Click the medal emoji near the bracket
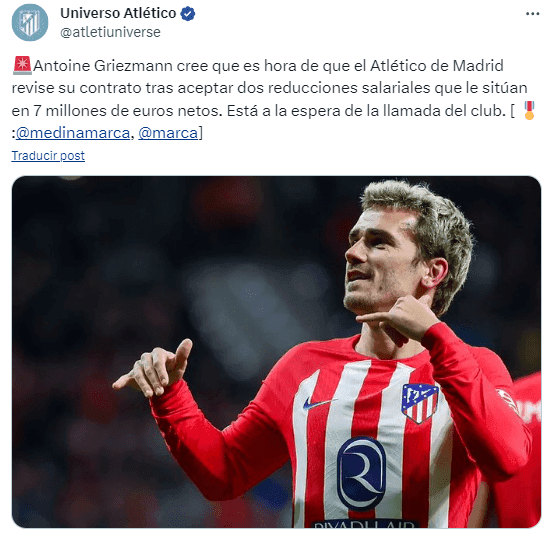 529,110
